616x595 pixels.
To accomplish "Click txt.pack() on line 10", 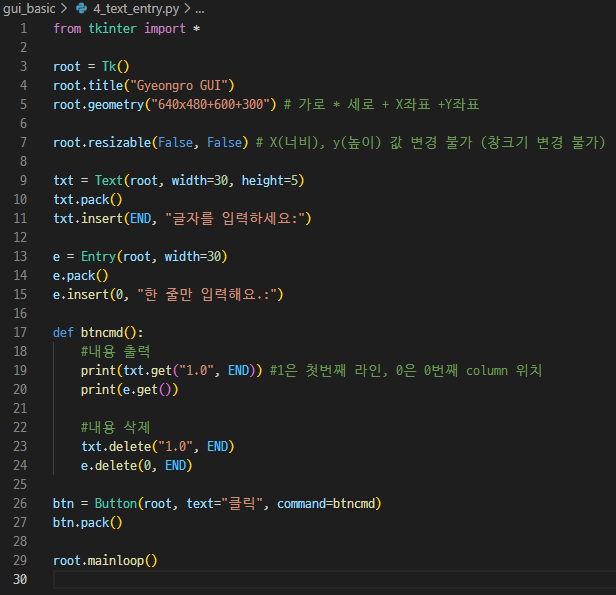I will pyautogui.click(x=88, y=200).
